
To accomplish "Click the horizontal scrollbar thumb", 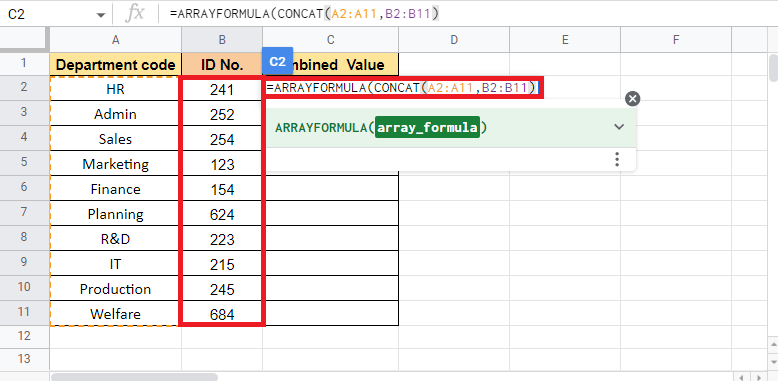I will click(x=134, y=377).
